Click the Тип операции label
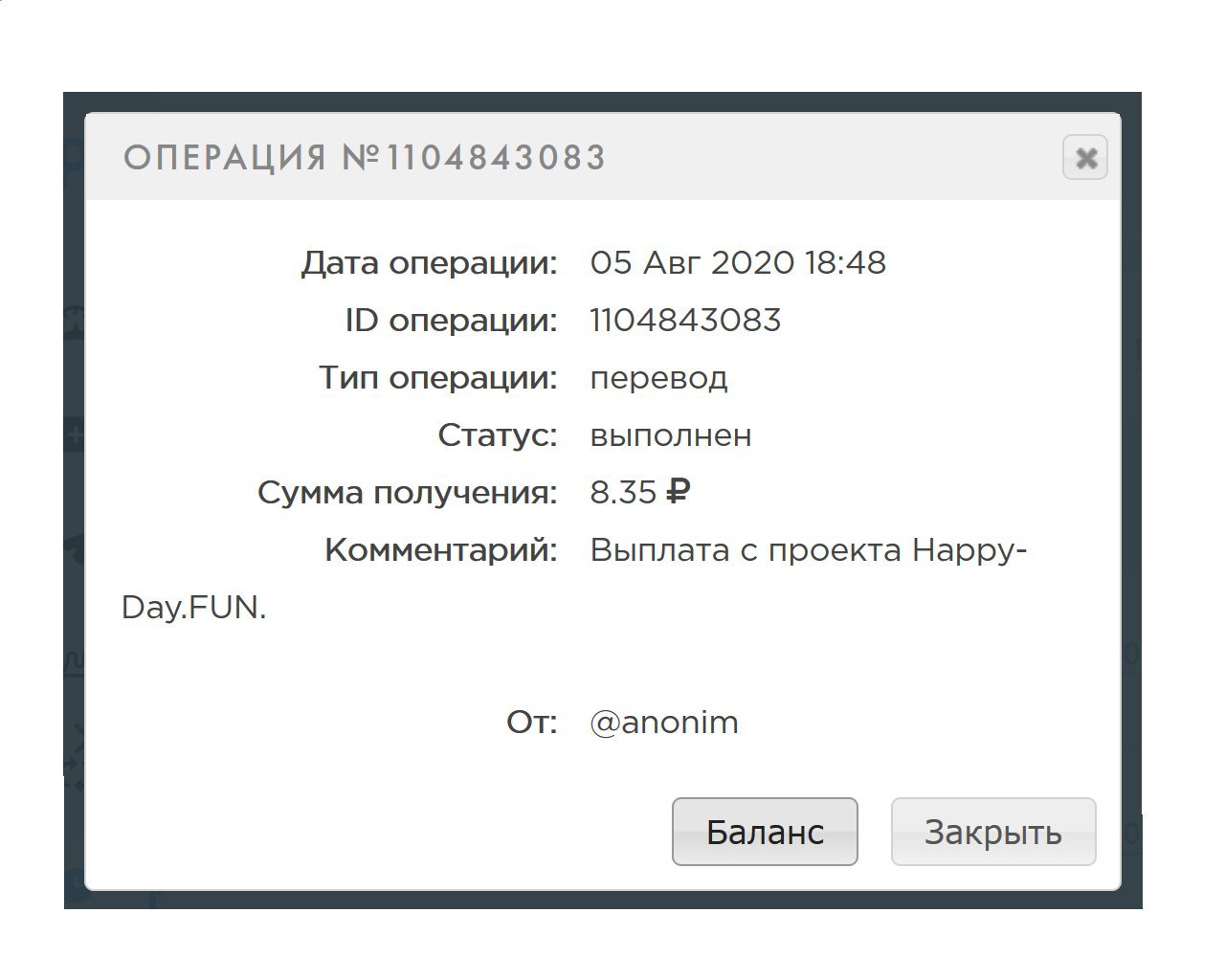Viewport: 1225px width, 980px height. 438,378
